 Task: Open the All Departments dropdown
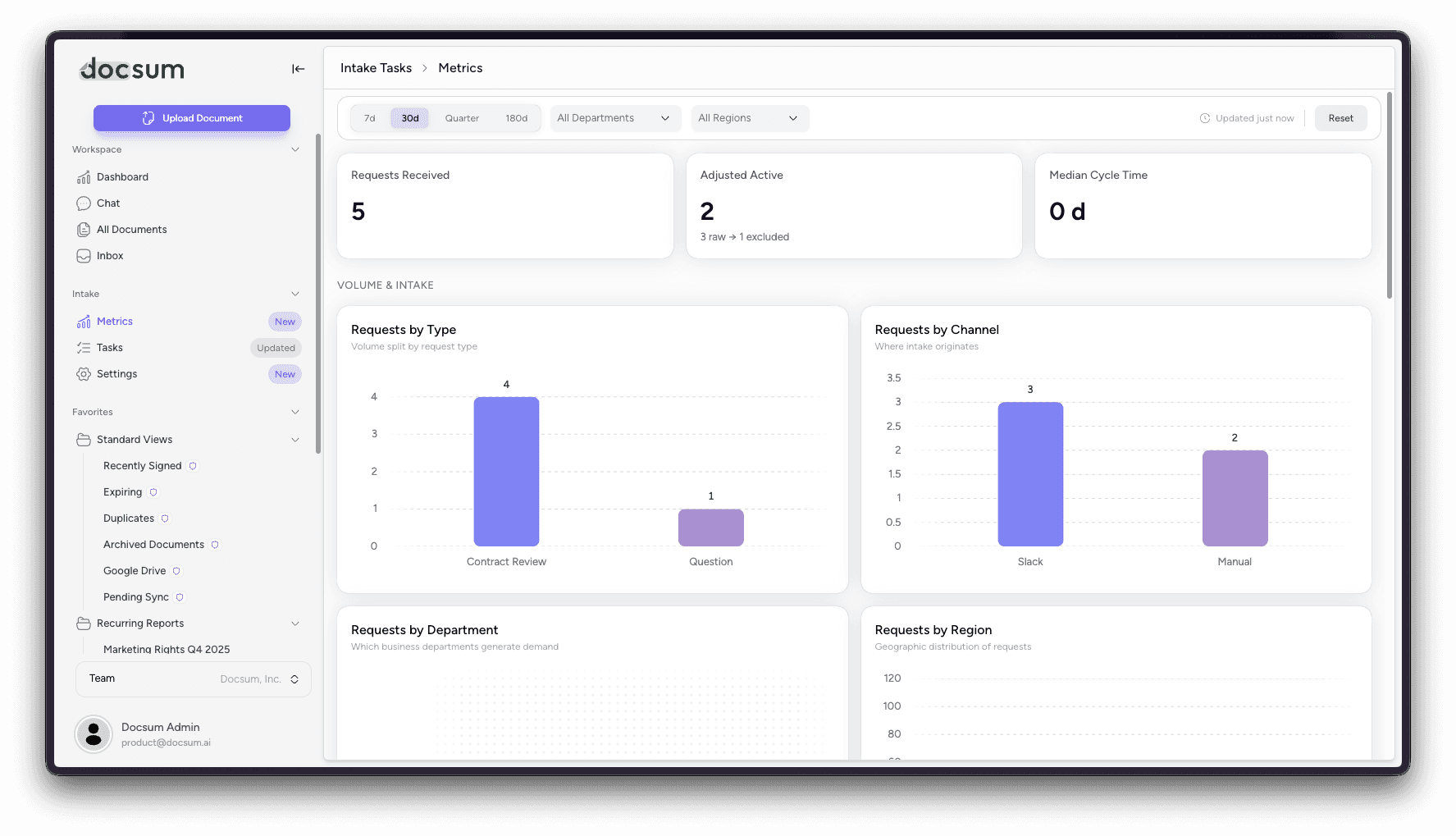pos(615,118)
